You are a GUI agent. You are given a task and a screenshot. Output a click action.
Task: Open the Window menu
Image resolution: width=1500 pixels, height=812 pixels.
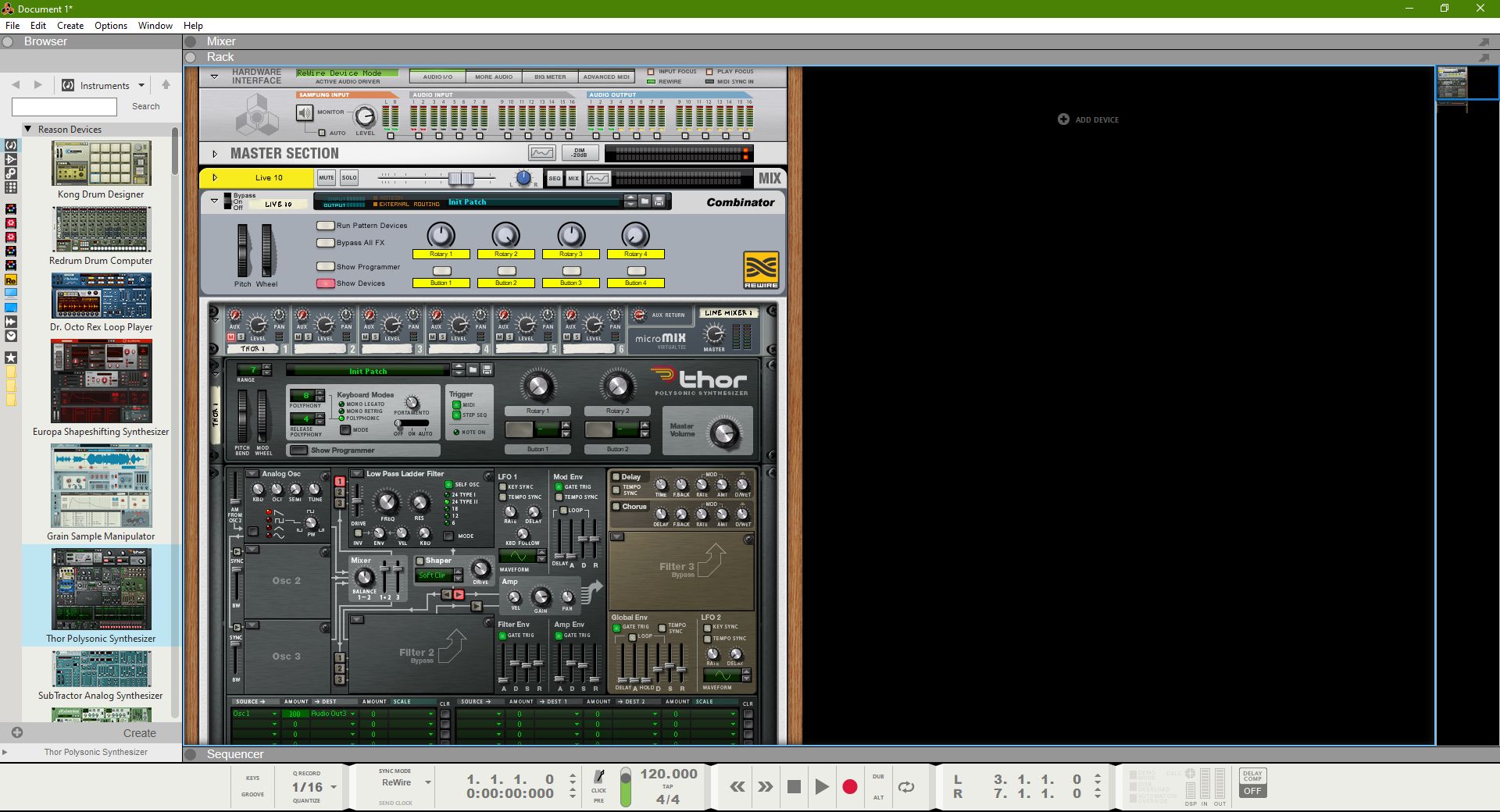coord(155,26)
